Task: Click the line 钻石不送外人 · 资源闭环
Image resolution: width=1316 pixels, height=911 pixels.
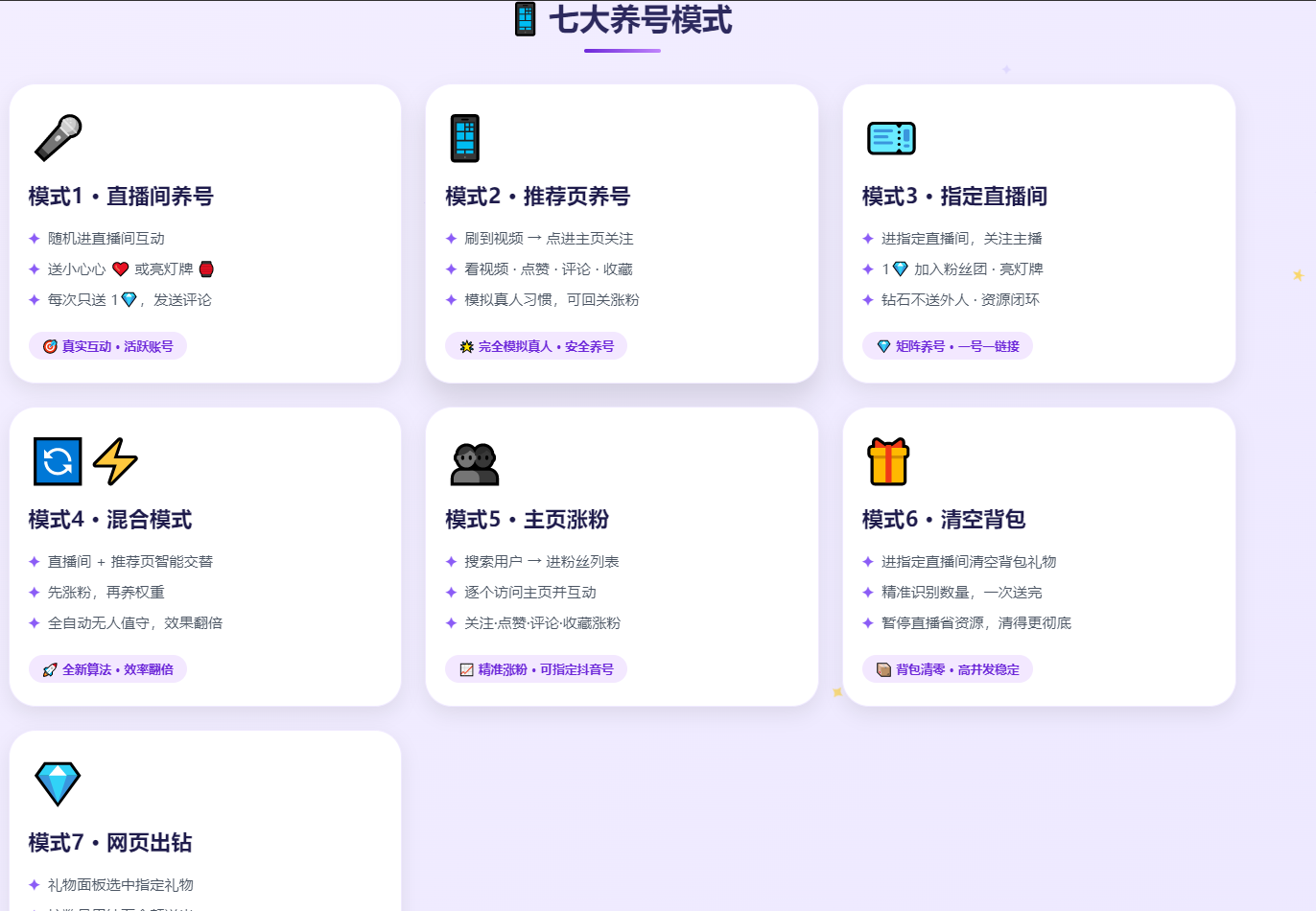Action: click(x=960, y=300)
